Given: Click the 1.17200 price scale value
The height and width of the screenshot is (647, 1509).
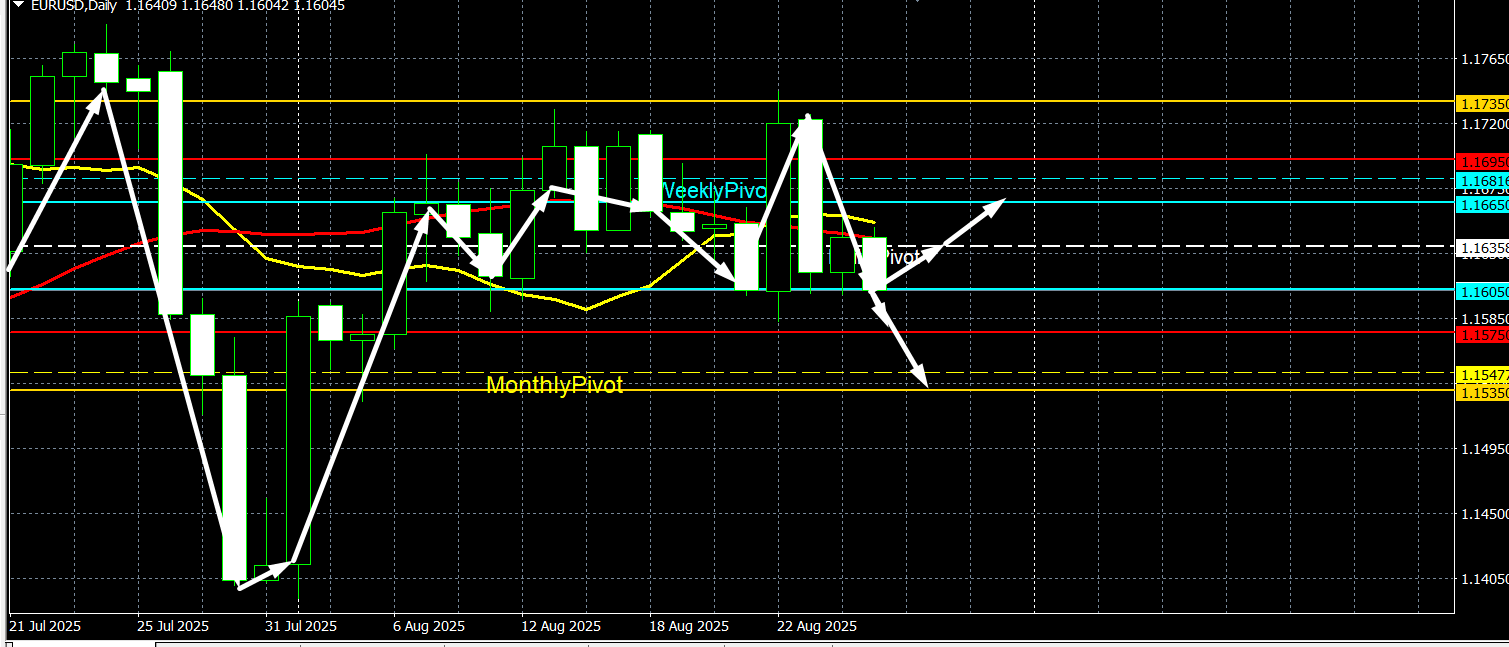Looking at the screenshot, I should 1484,124.
